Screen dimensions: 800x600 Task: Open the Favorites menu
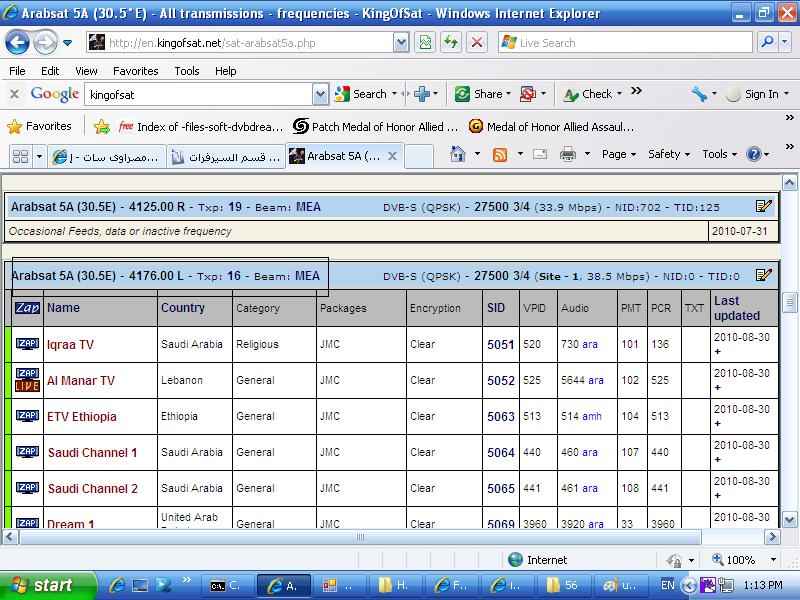point(136,71)
